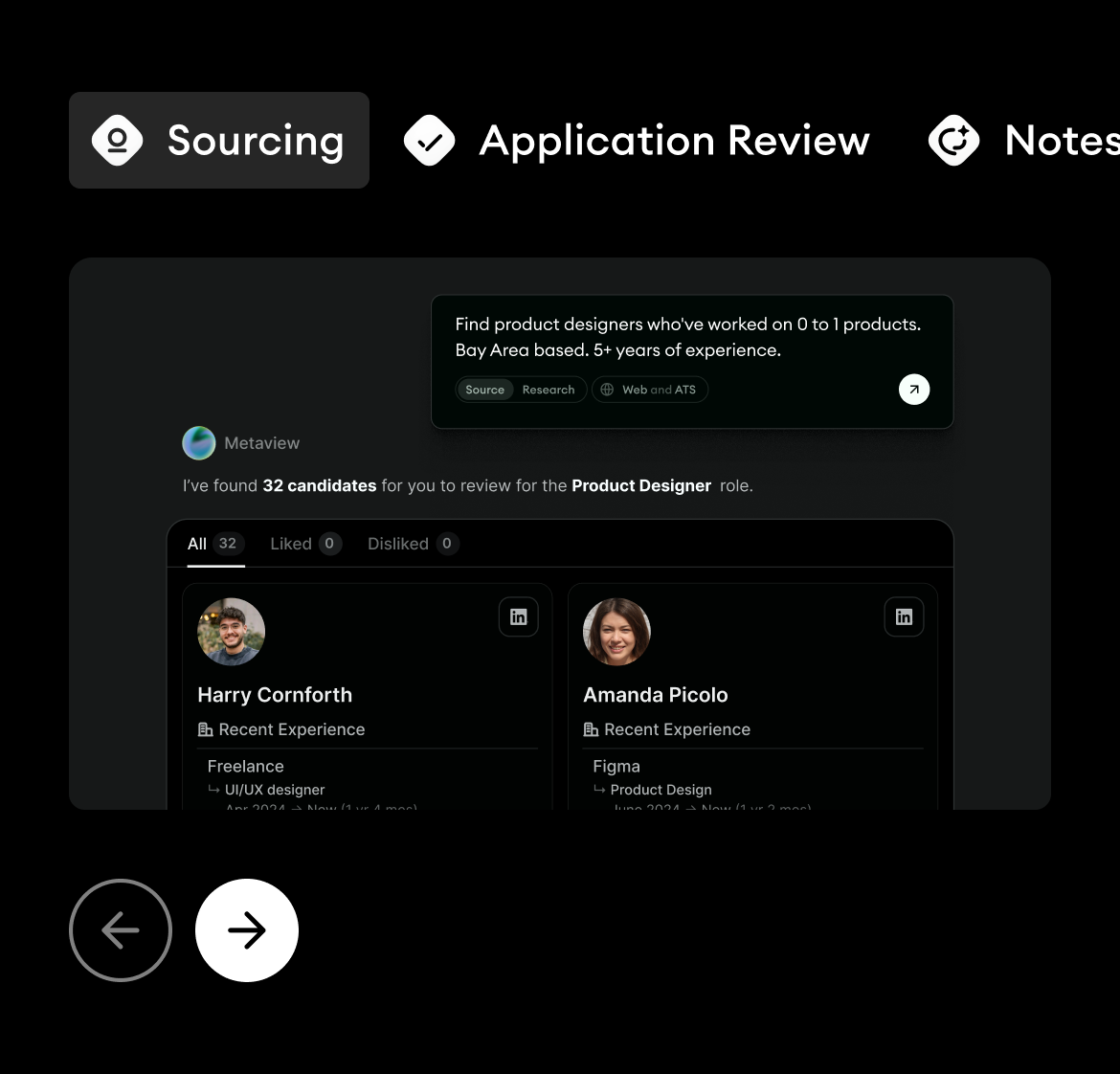Go to the next slide arrow

click(246, 929)
